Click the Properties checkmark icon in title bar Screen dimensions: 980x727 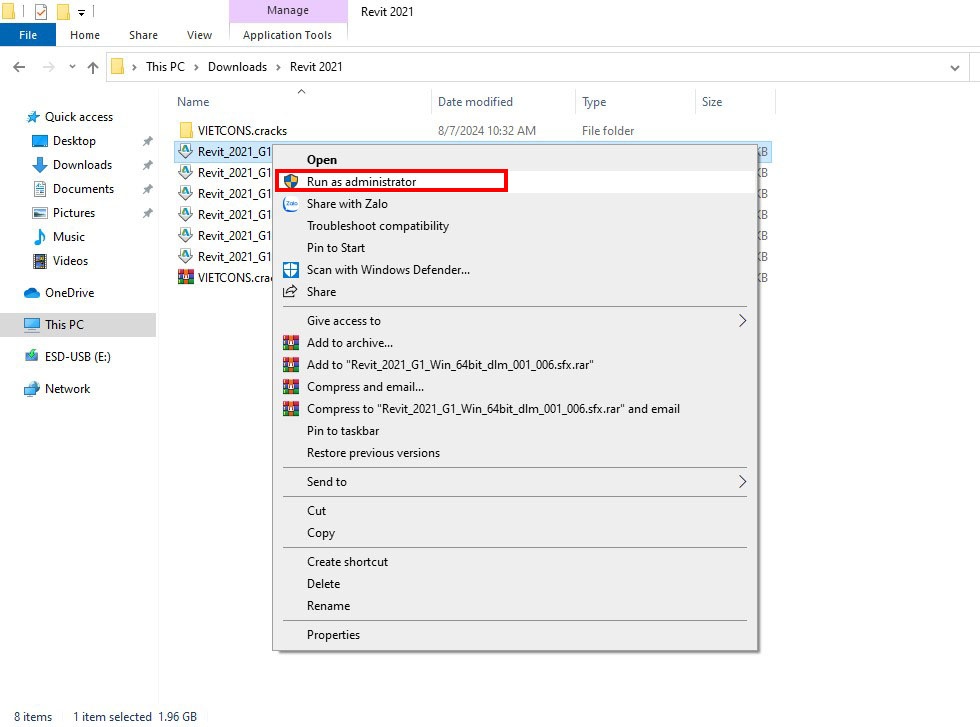click(41, 11)
